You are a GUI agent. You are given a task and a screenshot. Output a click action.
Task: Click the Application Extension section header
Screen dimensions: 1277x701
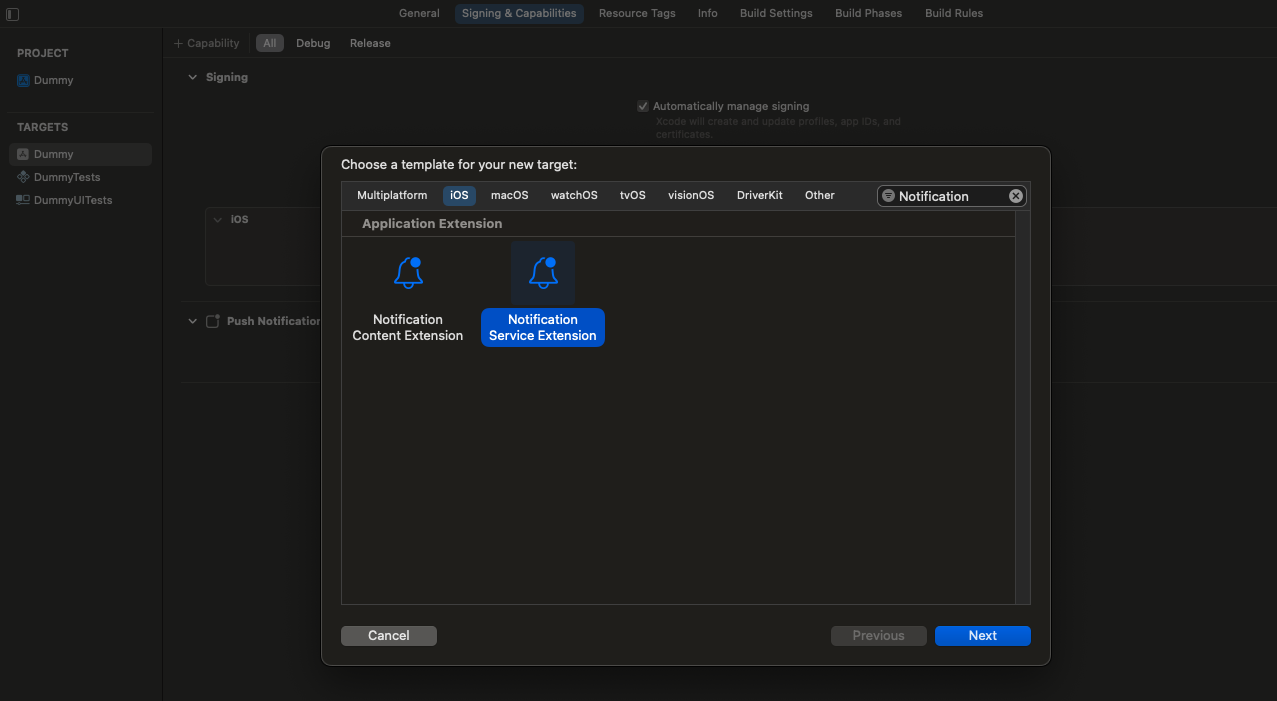(x=432, y=223)
